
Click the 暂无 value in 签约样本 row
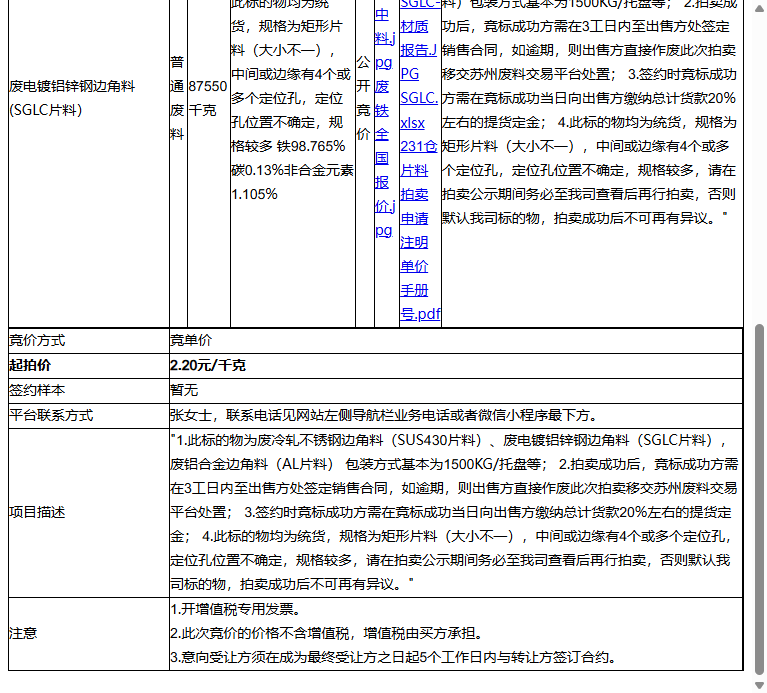click(184, 390)
